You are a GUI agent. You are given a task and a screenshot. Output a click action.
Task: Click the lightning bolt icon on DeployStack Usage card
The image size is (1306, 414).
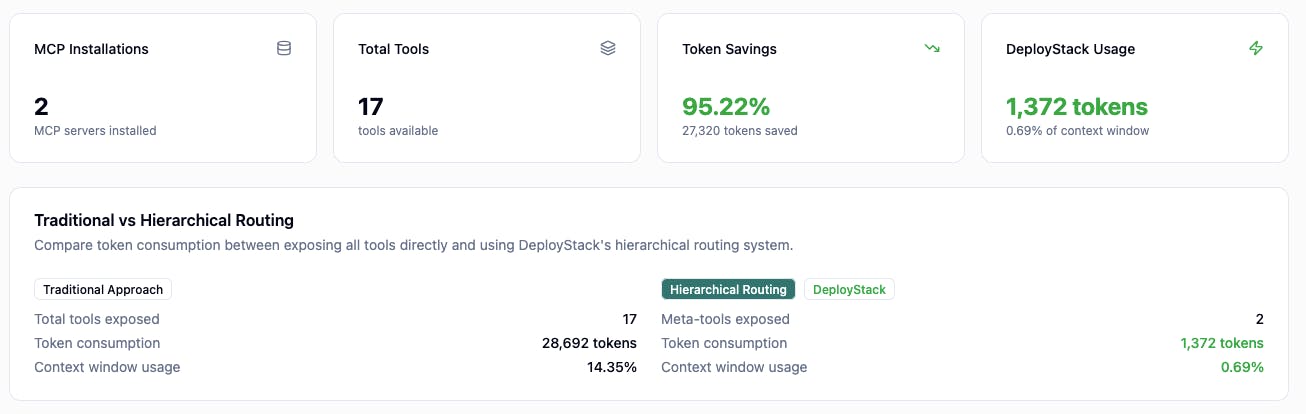[1256, 48]
